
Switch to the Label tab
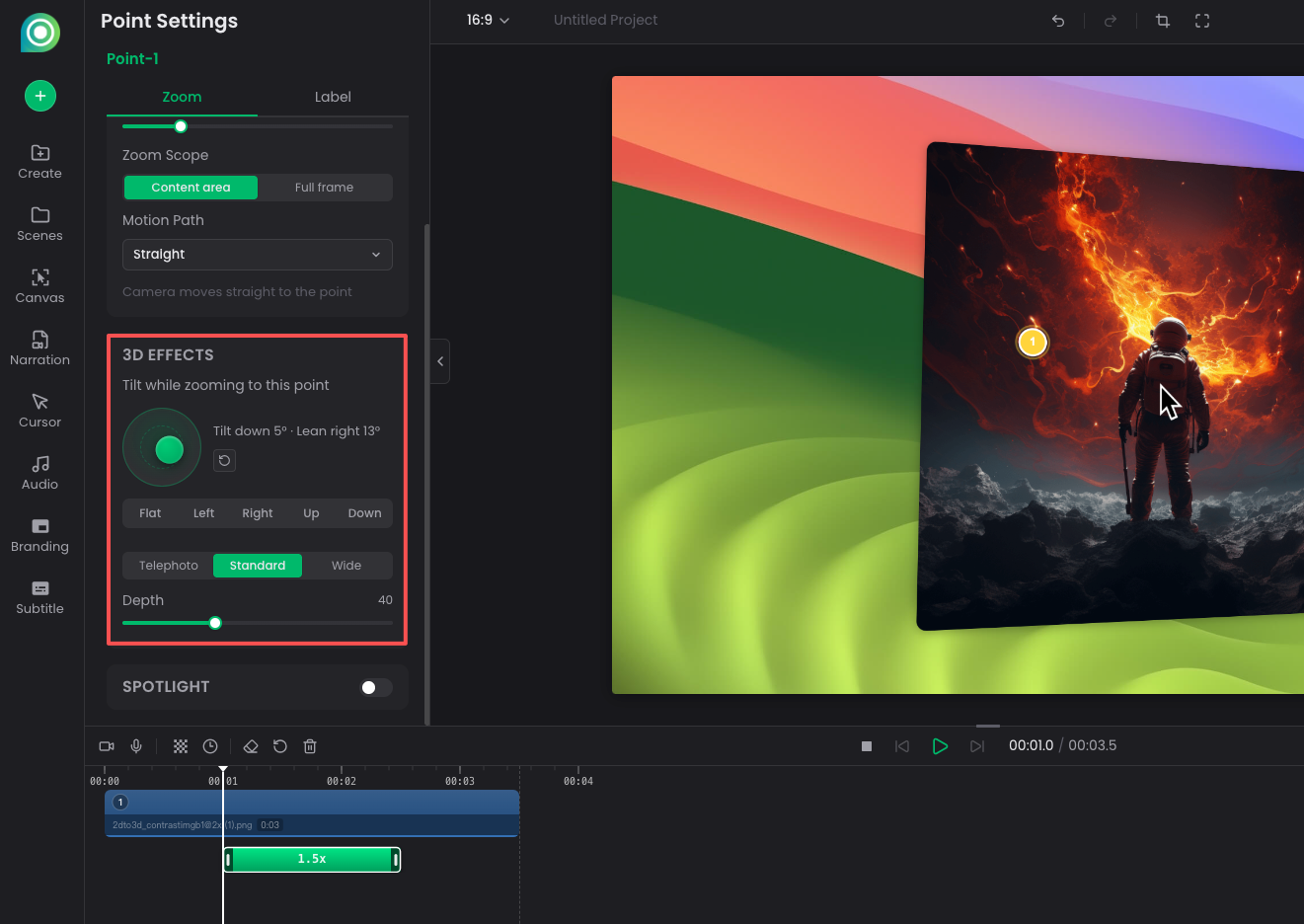click(333, 97)
